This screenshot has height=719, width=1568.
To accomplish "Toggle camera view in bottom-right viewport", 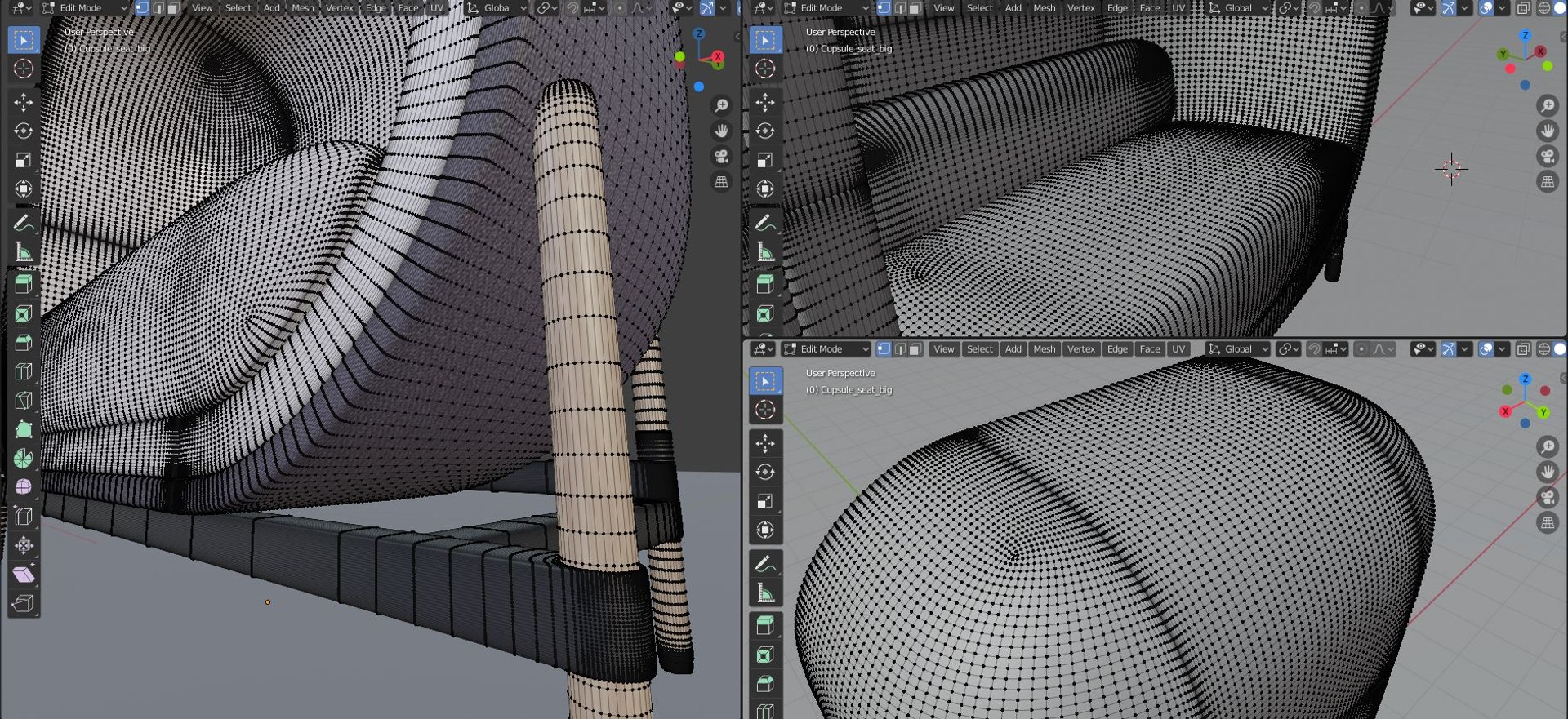I will (1548, 497).
